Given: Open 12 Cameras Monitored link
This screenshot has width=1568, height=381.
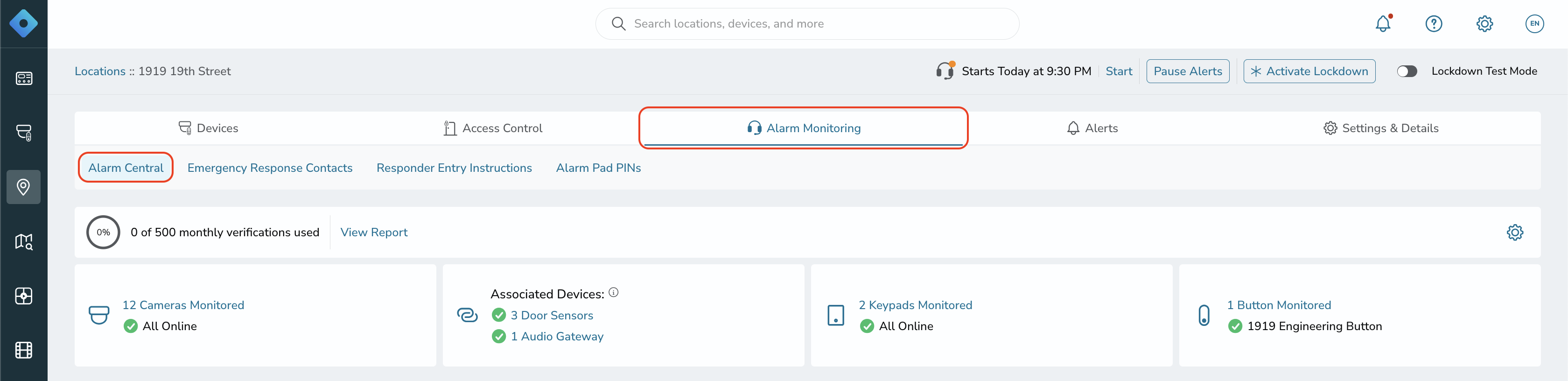Looking at the screenshot, I should coord(183,305).
